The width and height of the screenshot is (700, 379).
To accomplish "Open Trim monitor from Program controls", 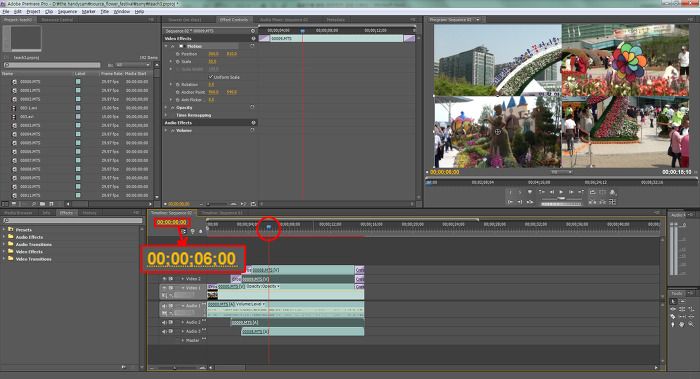I will [x=612, y=202].
